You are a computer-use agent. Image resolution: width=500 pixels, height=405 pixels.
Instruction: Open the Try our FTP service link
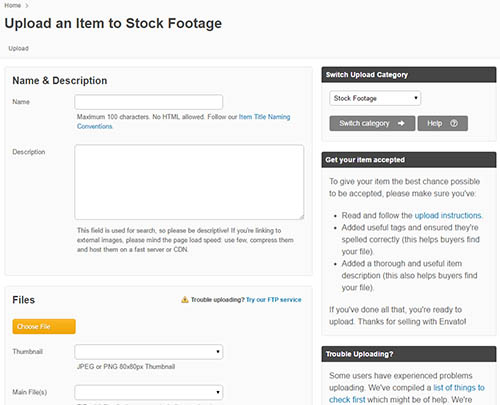click(274, 300)
